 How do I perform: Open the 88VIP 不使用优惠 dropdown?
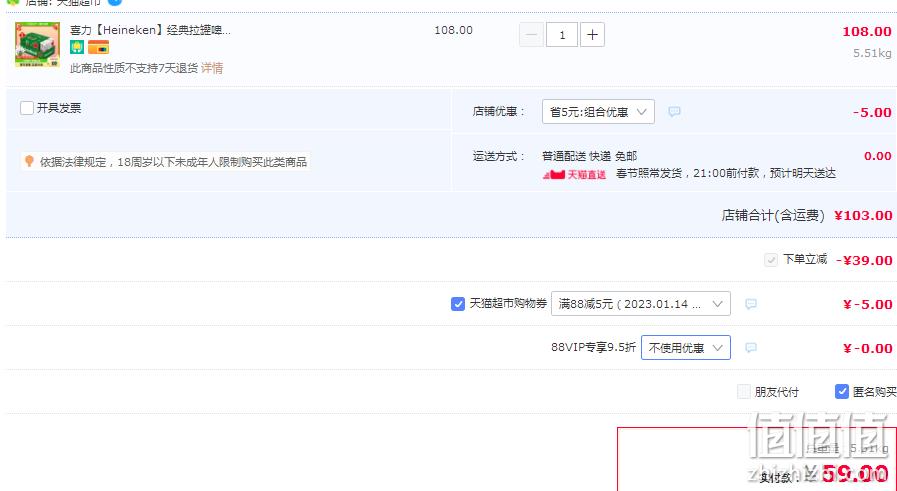[x=685, y=347]
